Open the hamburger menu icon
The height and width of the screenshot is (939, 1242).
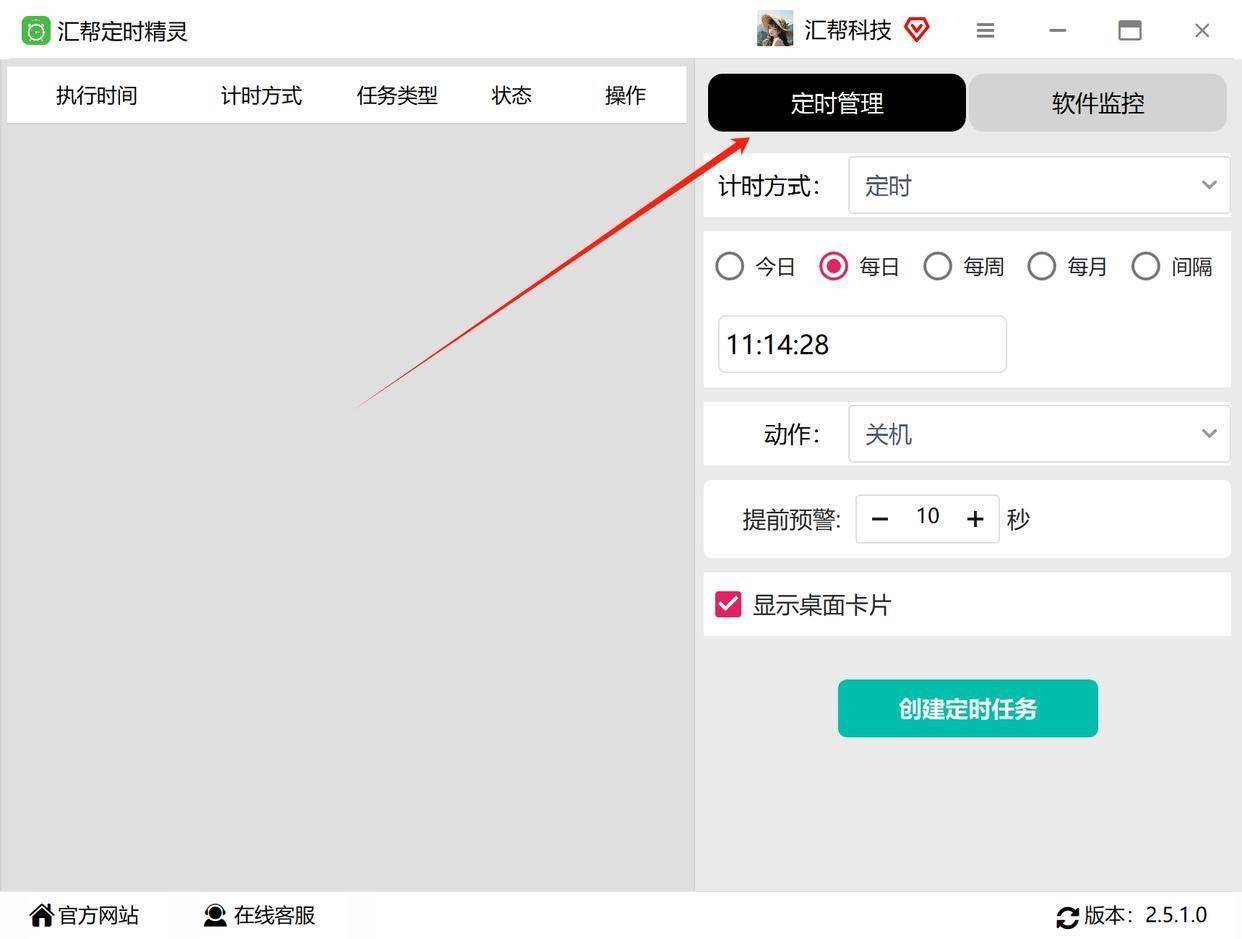[985, 30]
